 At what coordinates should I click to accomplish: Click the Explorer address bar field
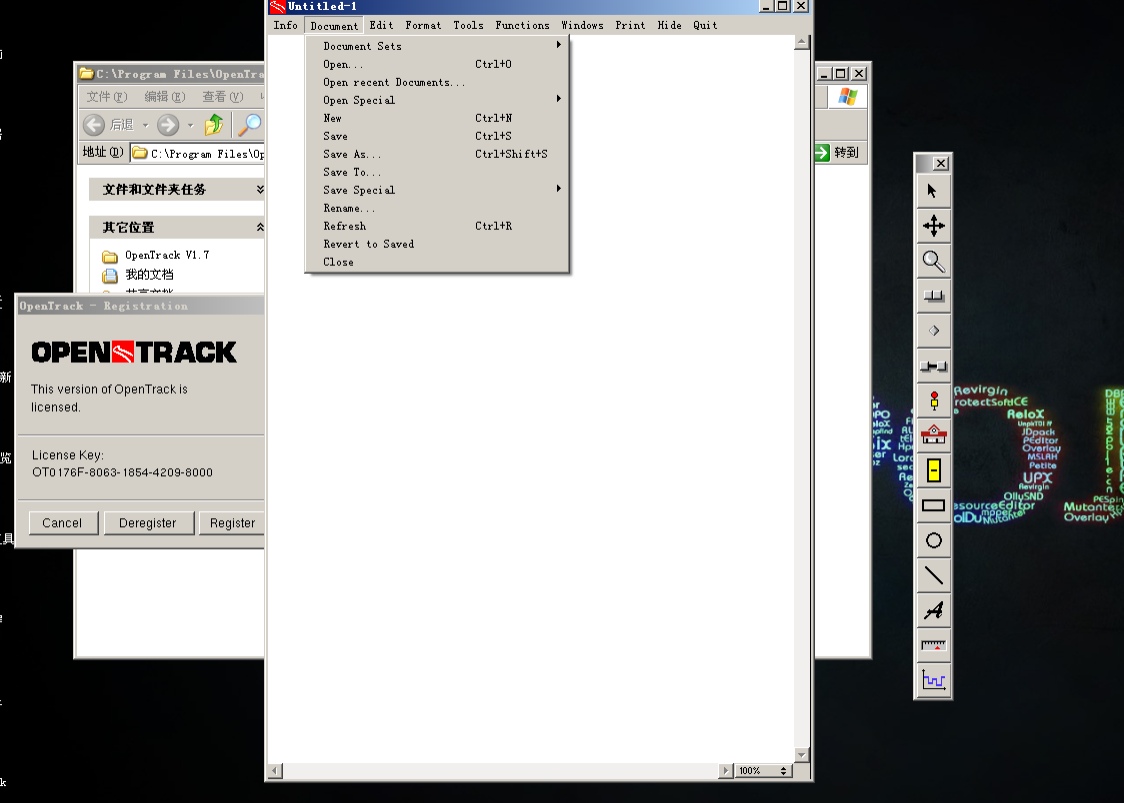pyautogui.click(x=198, y=153)
